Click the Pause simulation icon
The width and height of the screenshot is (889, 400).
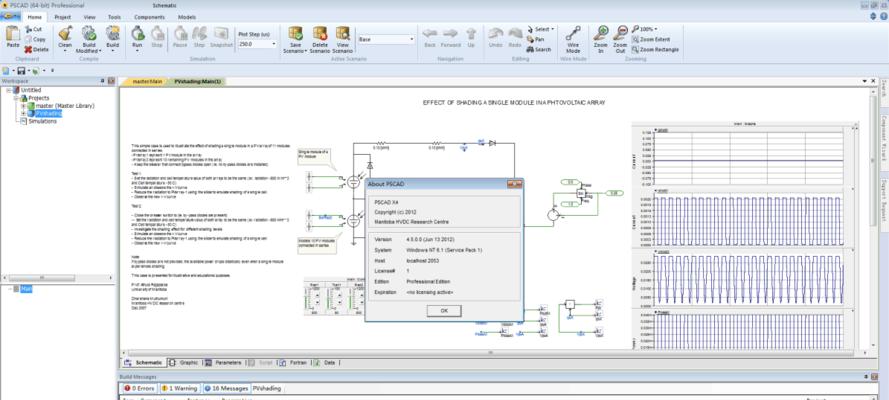click(x=180, y=33)
